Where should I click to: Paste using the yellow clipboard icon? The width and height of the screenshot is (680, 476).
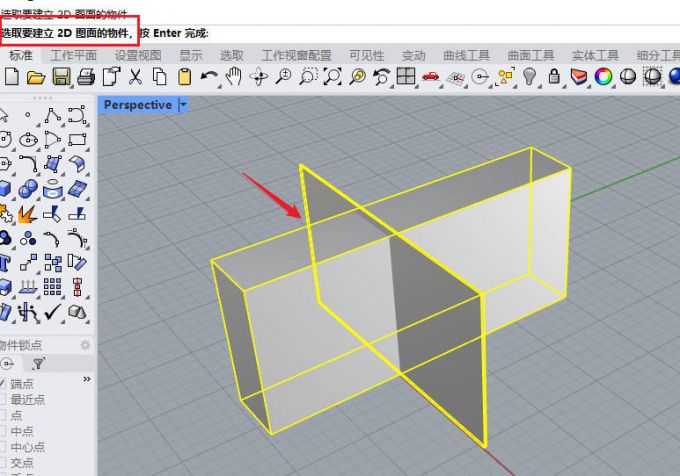point(185,77)
